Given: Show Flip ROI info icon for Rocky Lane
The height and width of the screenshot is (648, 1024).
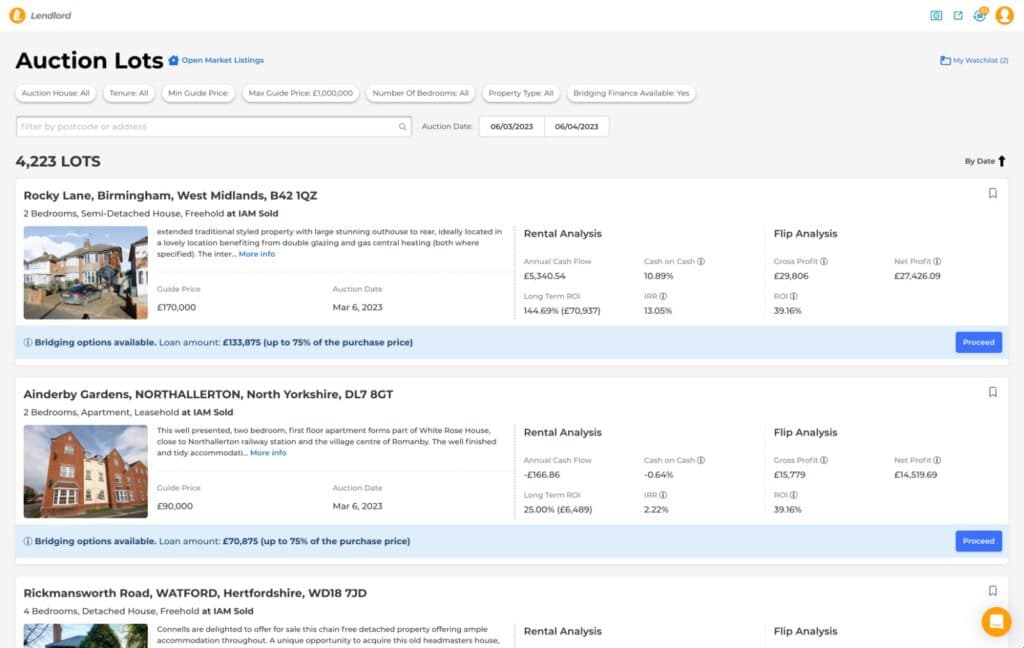Looking at the screenshot, I should (x=793, y=296).
